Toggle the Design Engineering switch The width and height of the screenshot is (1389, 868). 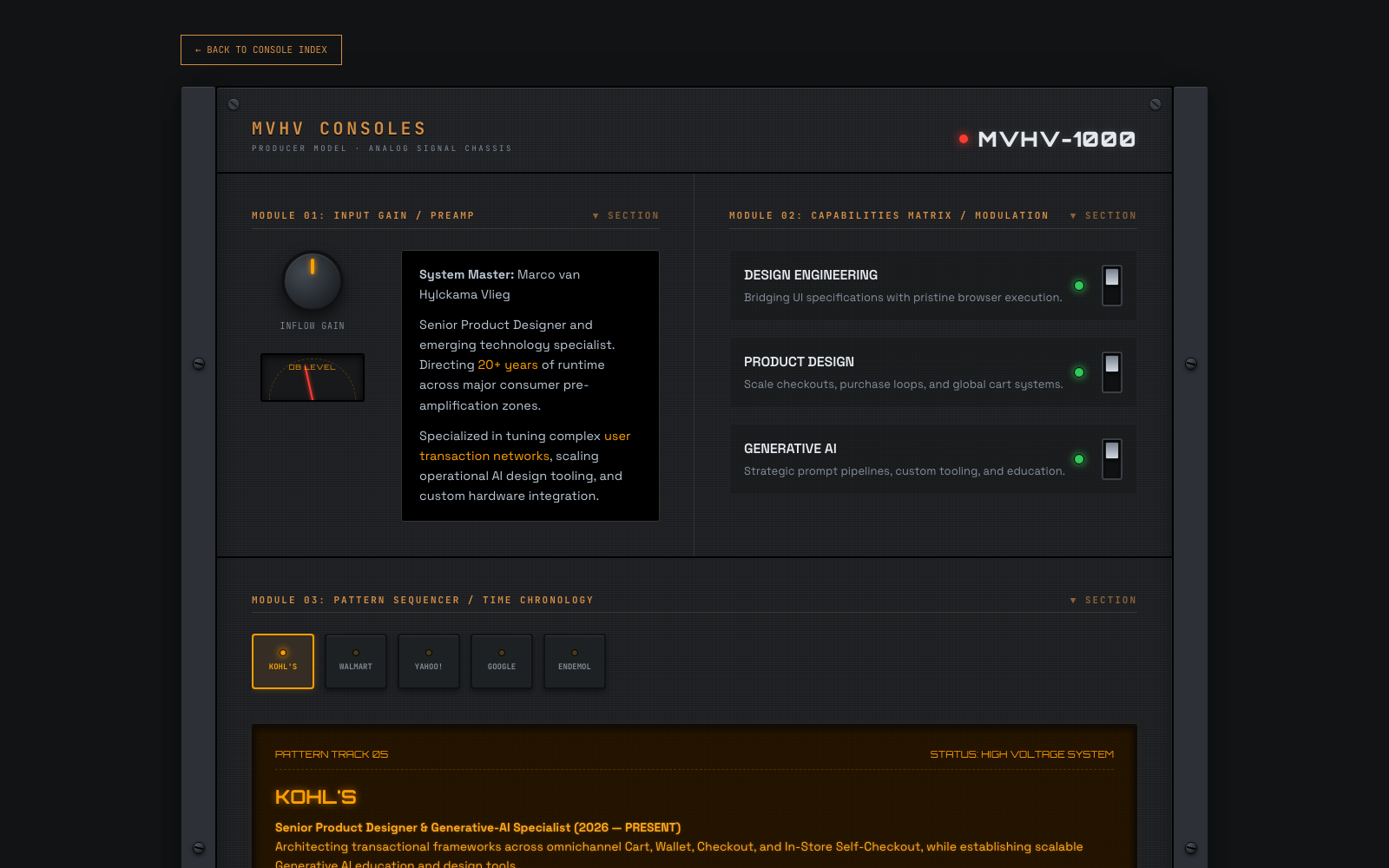click(x=1112, y=286)
